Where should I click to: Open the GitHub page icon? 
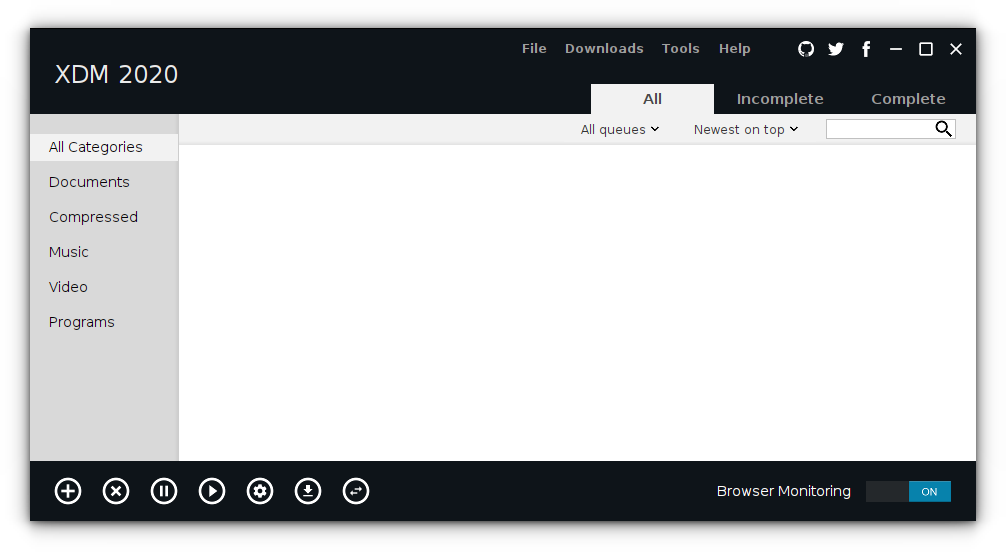806,49
